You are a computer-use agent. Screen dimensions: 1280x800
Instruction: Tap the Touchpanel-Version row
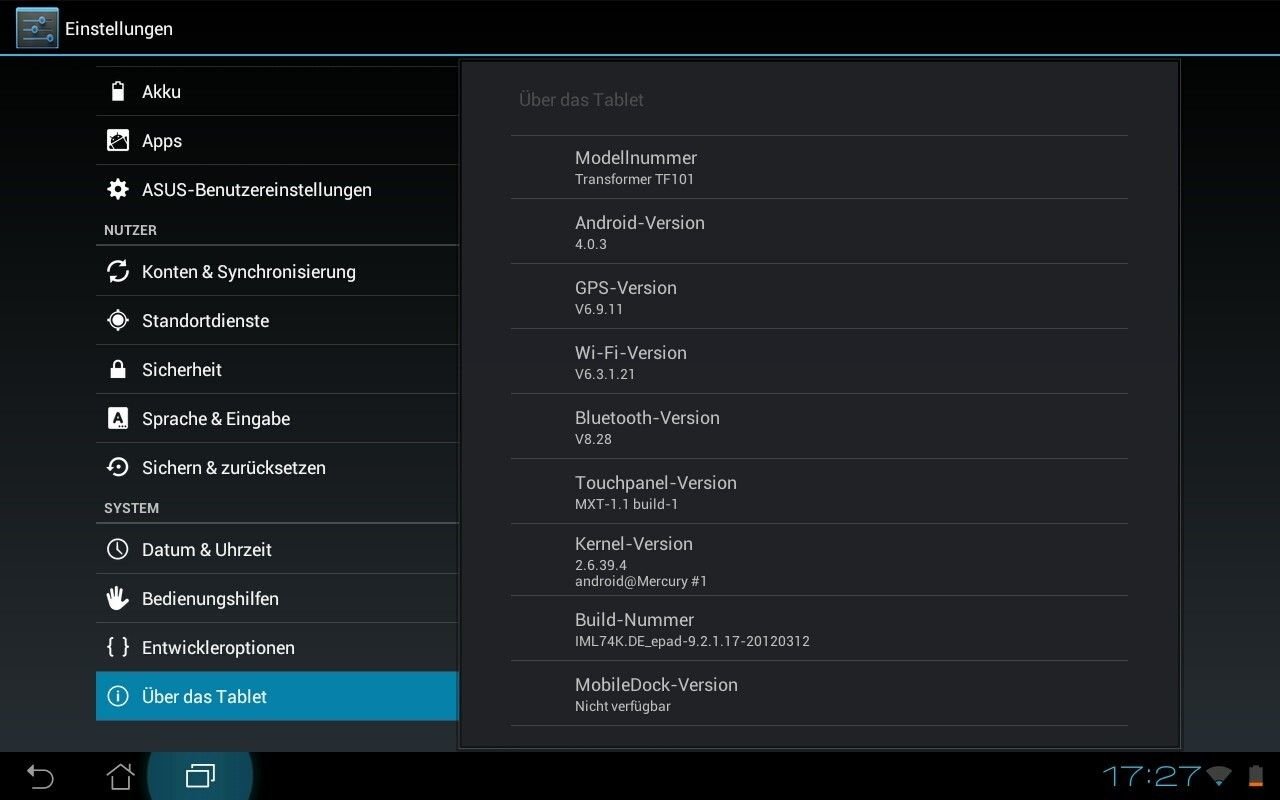pos(819,491)
